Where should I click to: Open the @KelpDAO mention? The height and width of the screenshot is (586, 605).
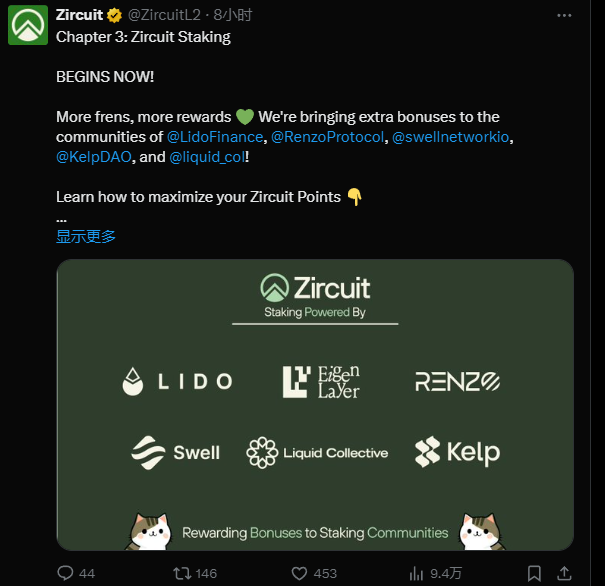(93, 158)
